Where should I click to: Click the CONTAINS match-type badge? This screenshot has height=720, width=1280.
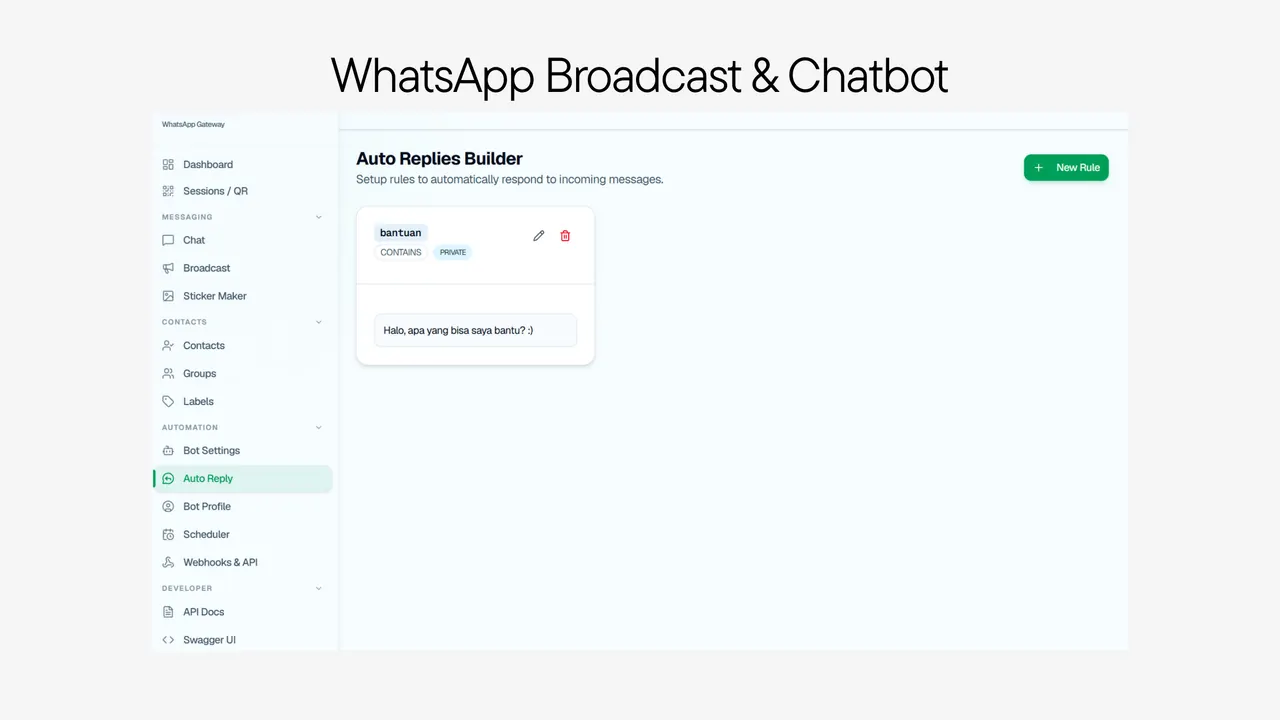(401, 252)
